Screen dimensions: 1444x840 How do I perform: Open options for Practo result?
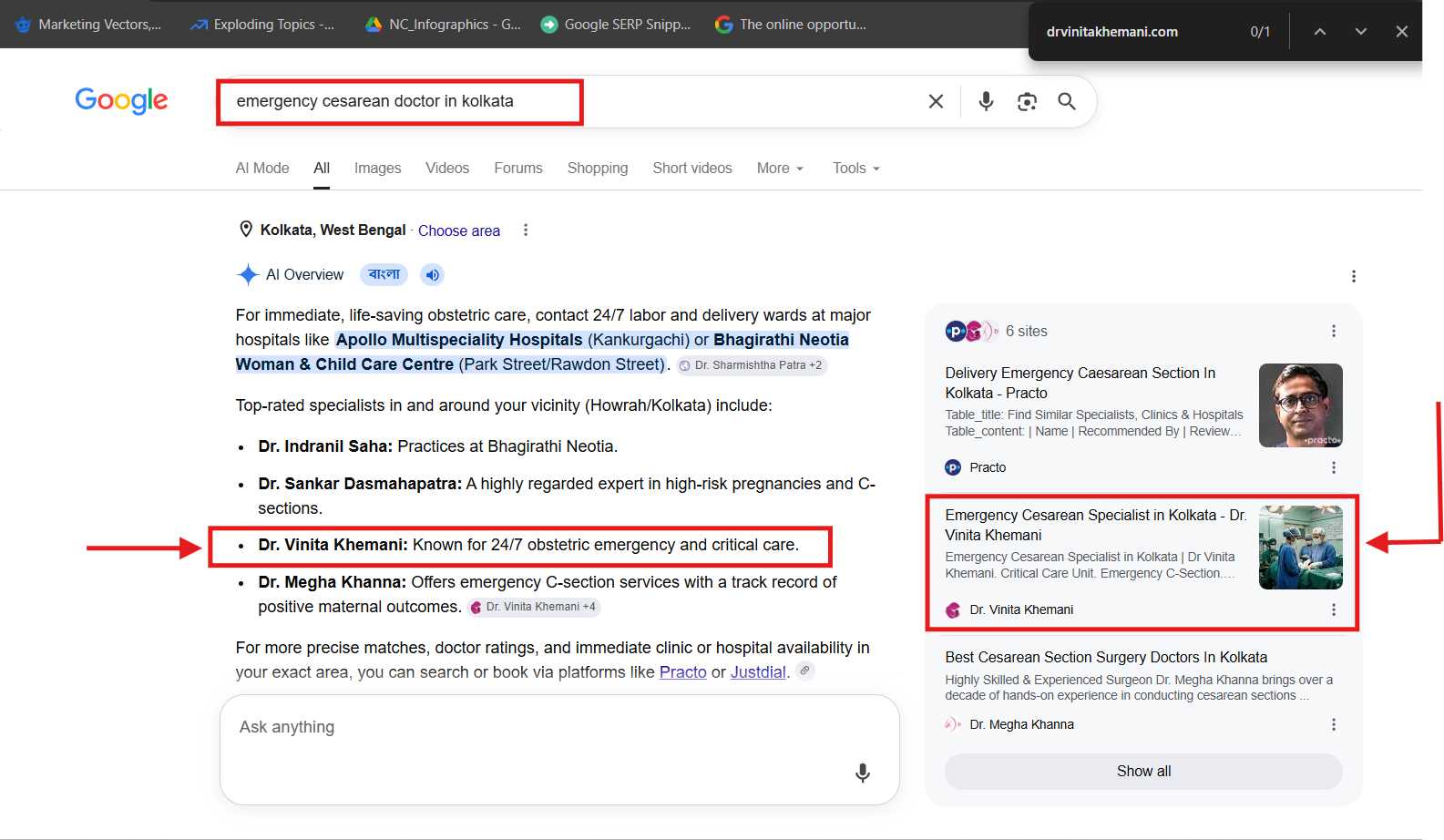(x=1334, y=467)
